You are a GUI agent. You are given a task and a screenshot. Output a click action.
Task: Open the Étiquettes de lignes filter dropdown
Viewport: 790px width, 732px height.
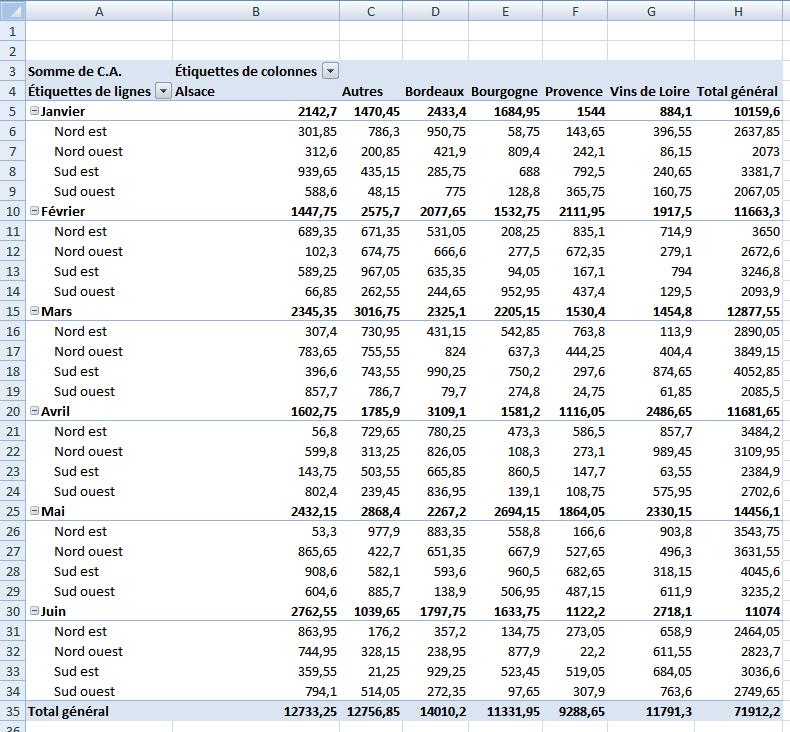pyautogui.click(x=163, y=91)
